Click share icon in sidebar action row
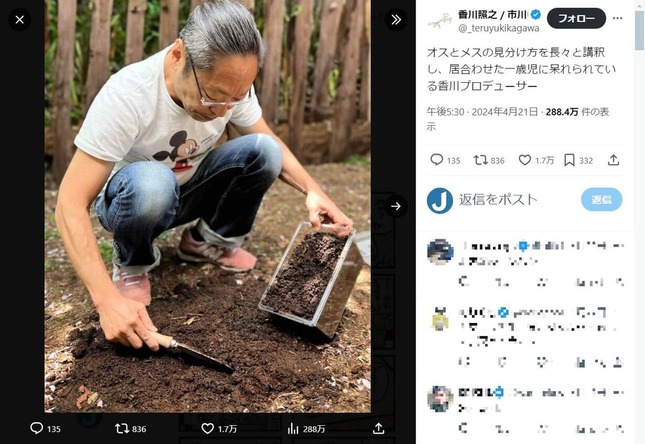The width and height of the screenshot is (645, 444). coord(613,160)
